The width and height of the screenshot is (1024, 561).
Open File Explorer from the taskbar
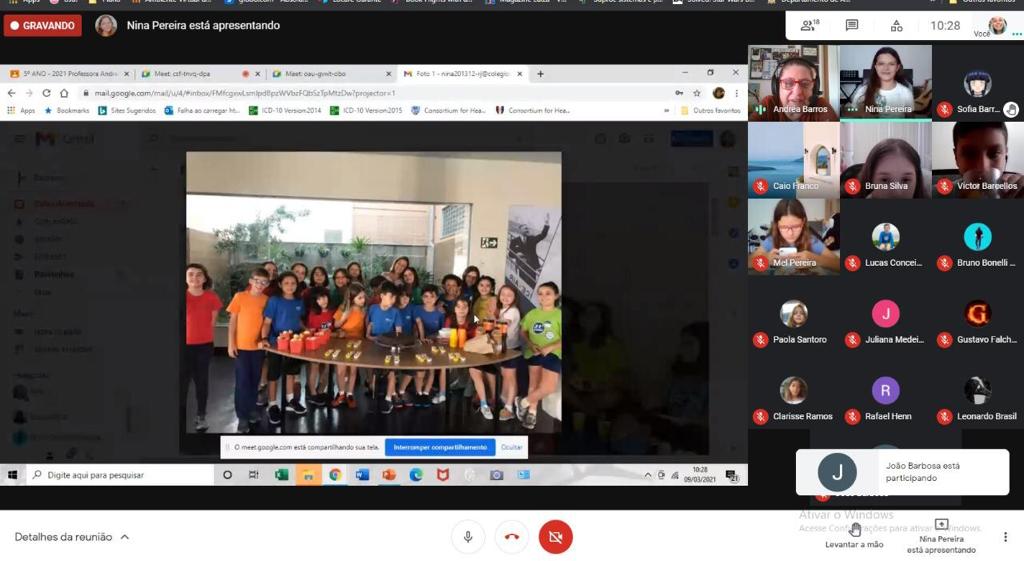click(308, 475)
